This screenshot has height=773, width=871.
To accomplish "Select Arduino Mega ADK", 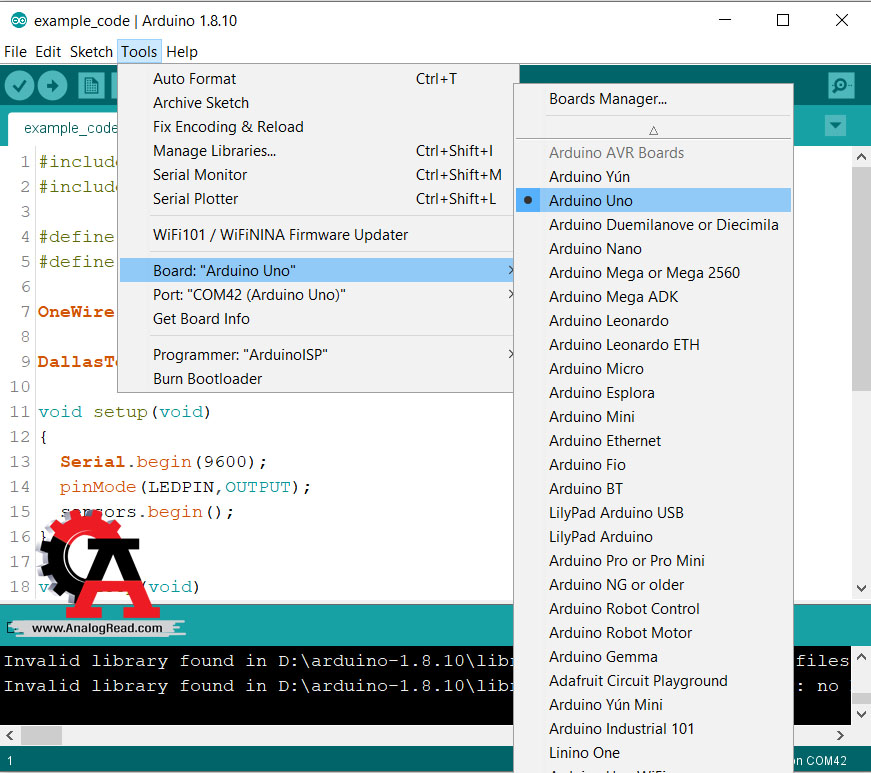I will click(653, 297).
